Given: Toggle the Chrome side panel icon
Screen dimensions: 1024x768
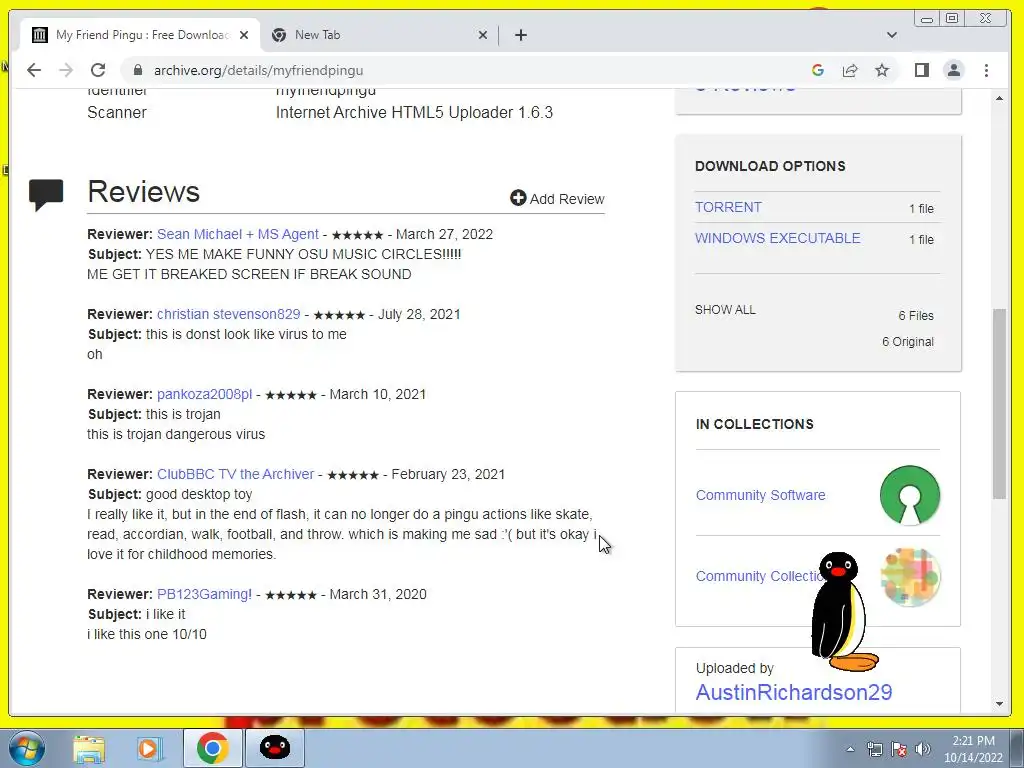Looking at the screenshot, I should coord(921,70).
